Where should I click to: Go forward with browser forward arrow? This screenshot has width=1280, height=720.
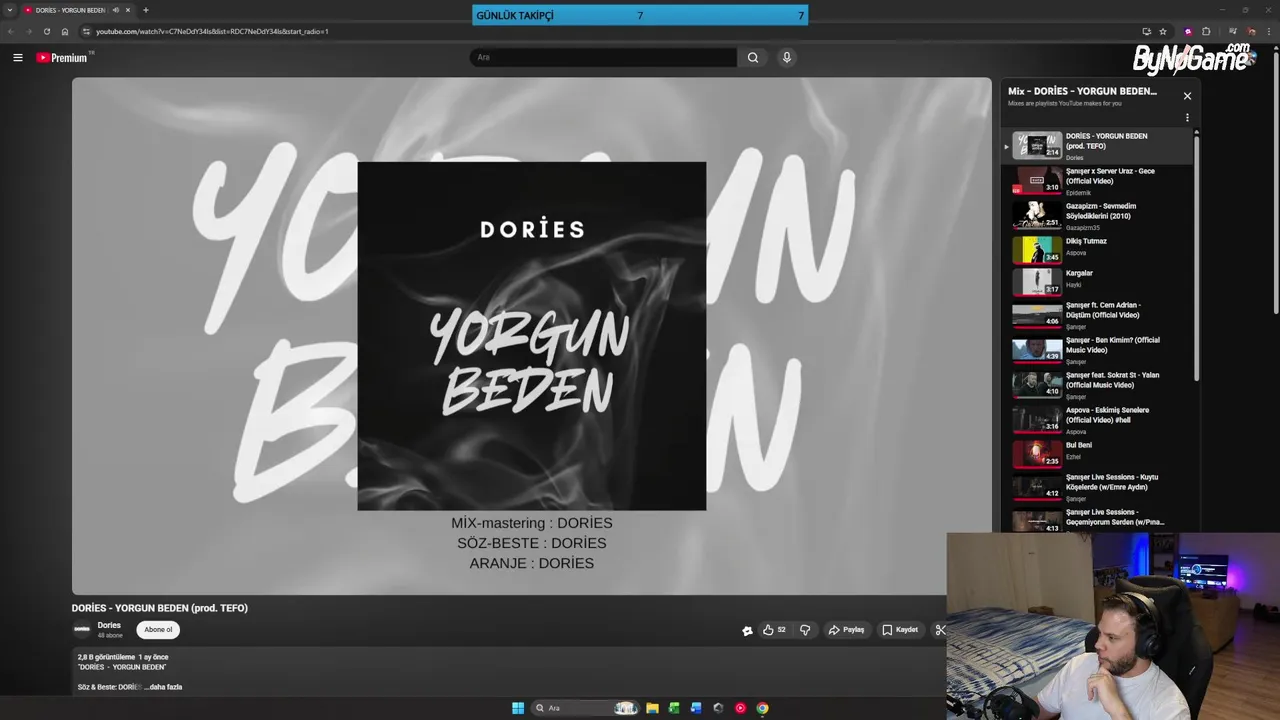click(28, 31)
